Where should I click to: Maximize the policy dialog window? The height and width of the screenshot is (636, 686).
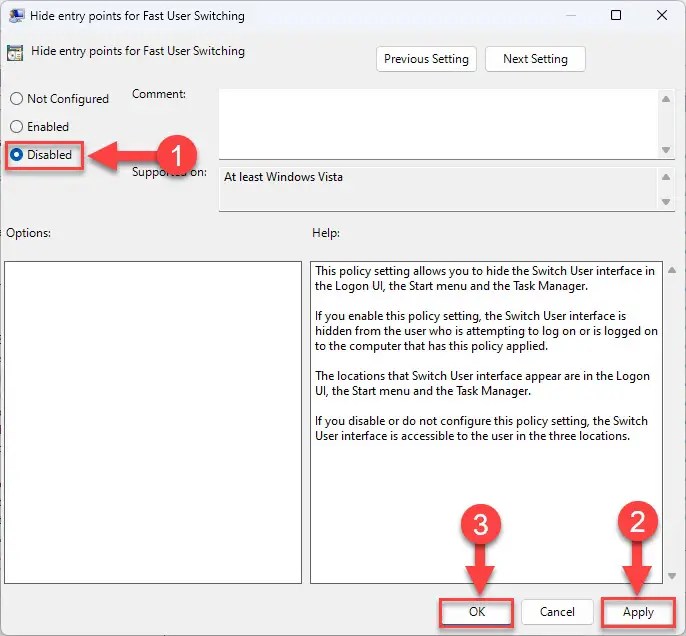[x=616, y=15]
